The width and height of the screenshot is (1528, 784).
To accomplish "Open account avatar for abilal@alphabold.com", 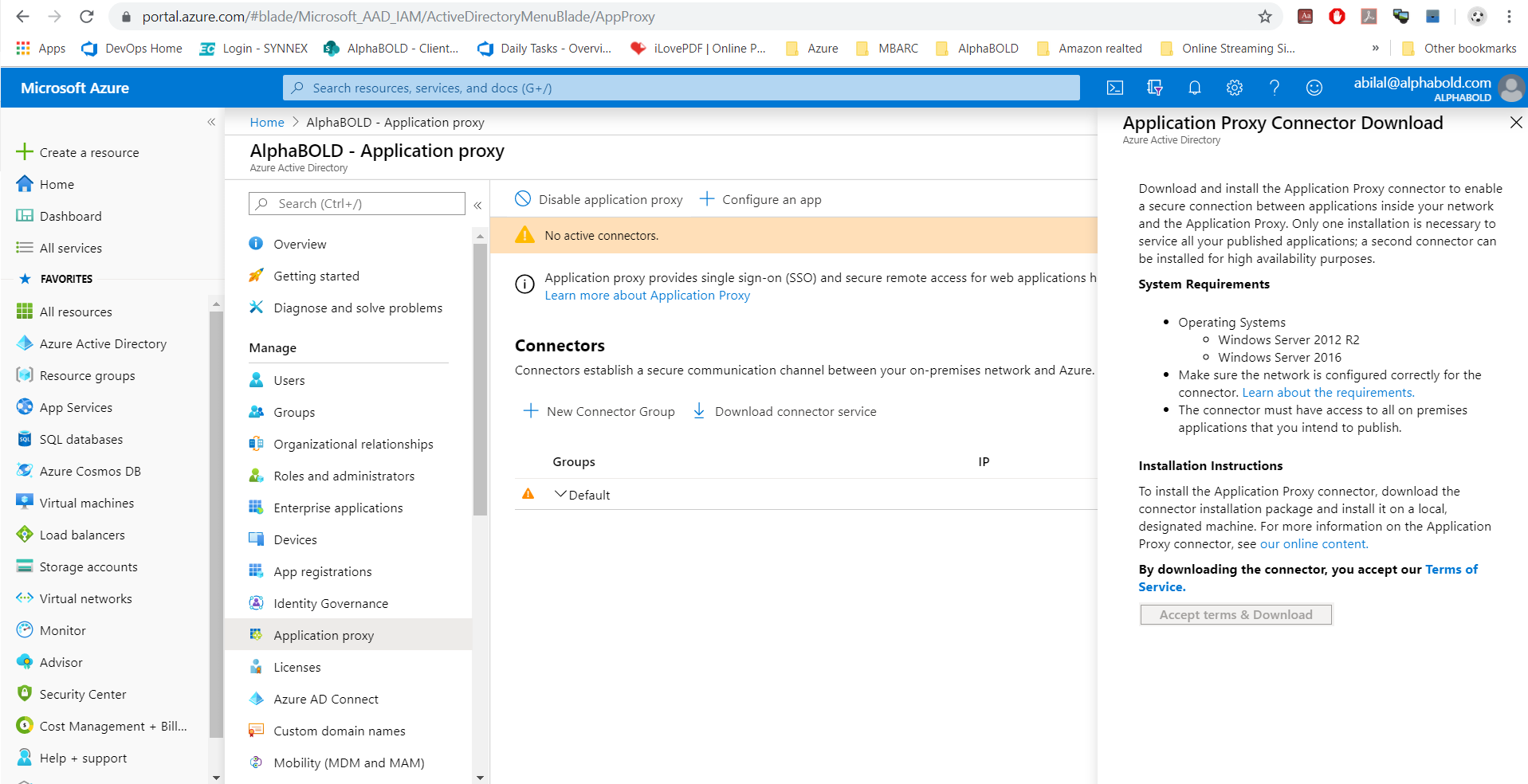I will click(x=1510, y=88).
